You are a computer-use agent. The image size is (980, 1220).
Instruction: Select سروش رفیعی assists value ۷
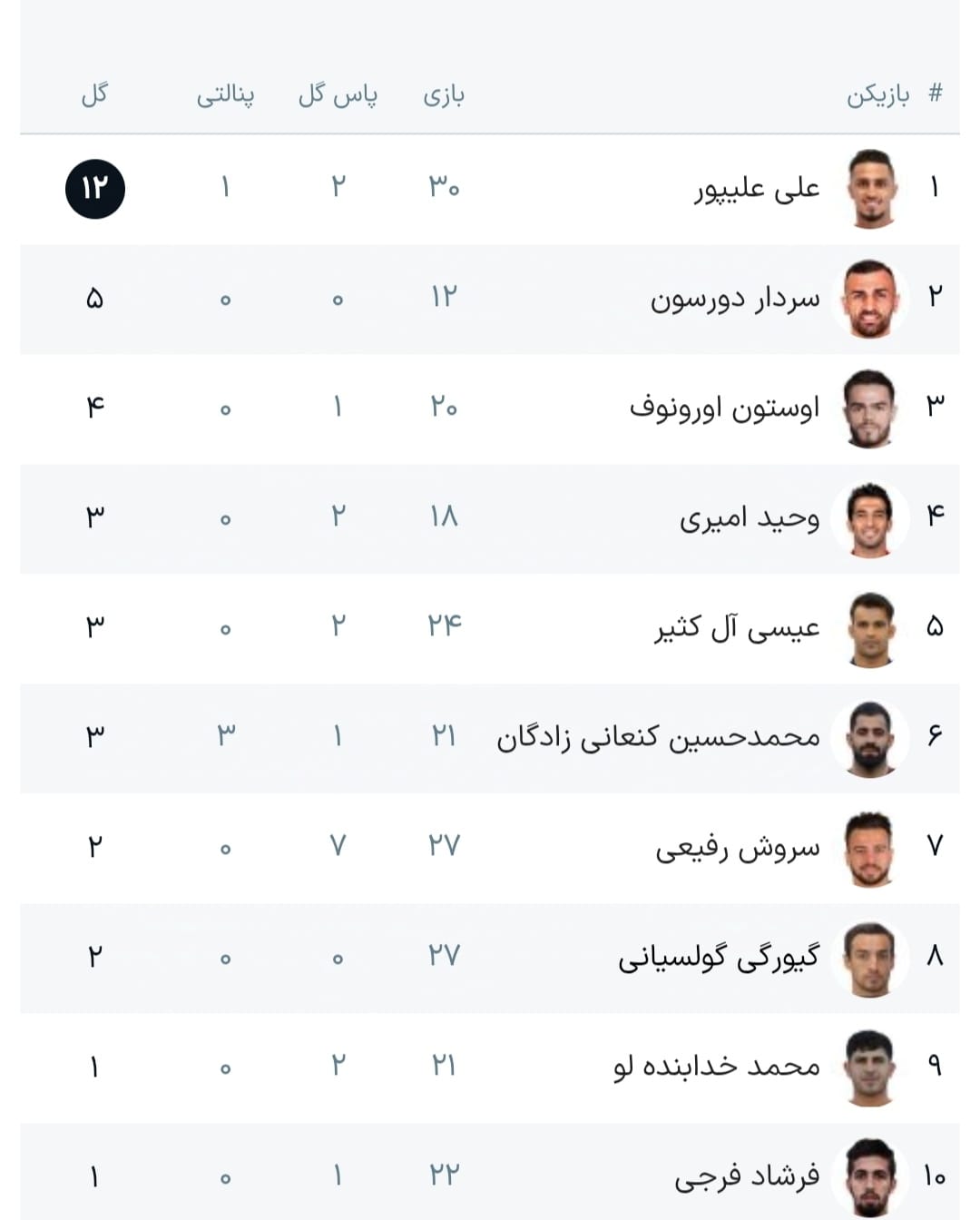click(338, 846)
